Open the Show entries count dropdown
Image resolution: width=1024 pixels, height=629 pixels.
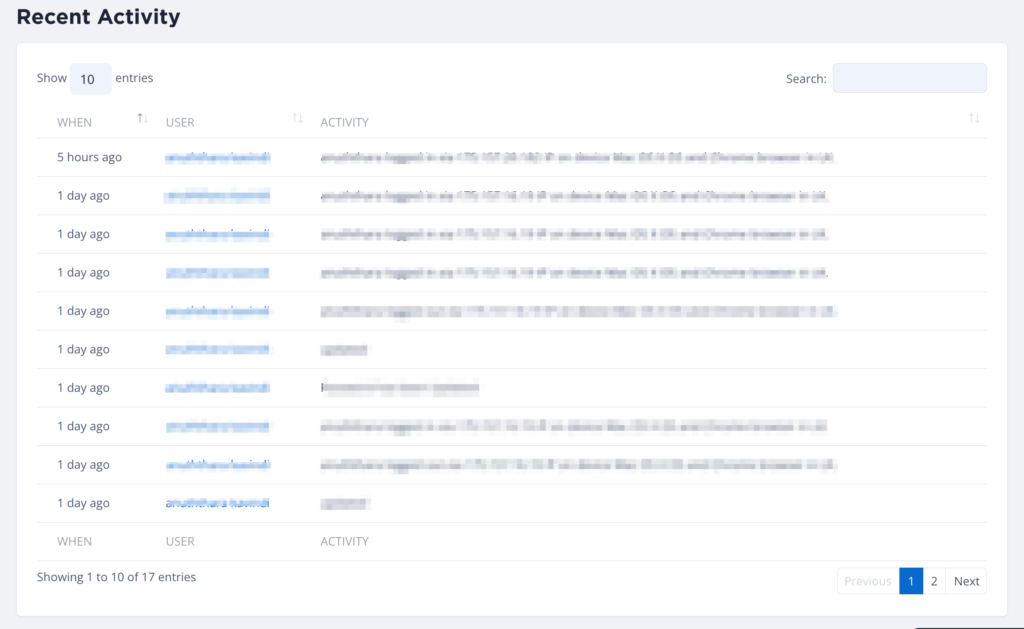(90, 78)
